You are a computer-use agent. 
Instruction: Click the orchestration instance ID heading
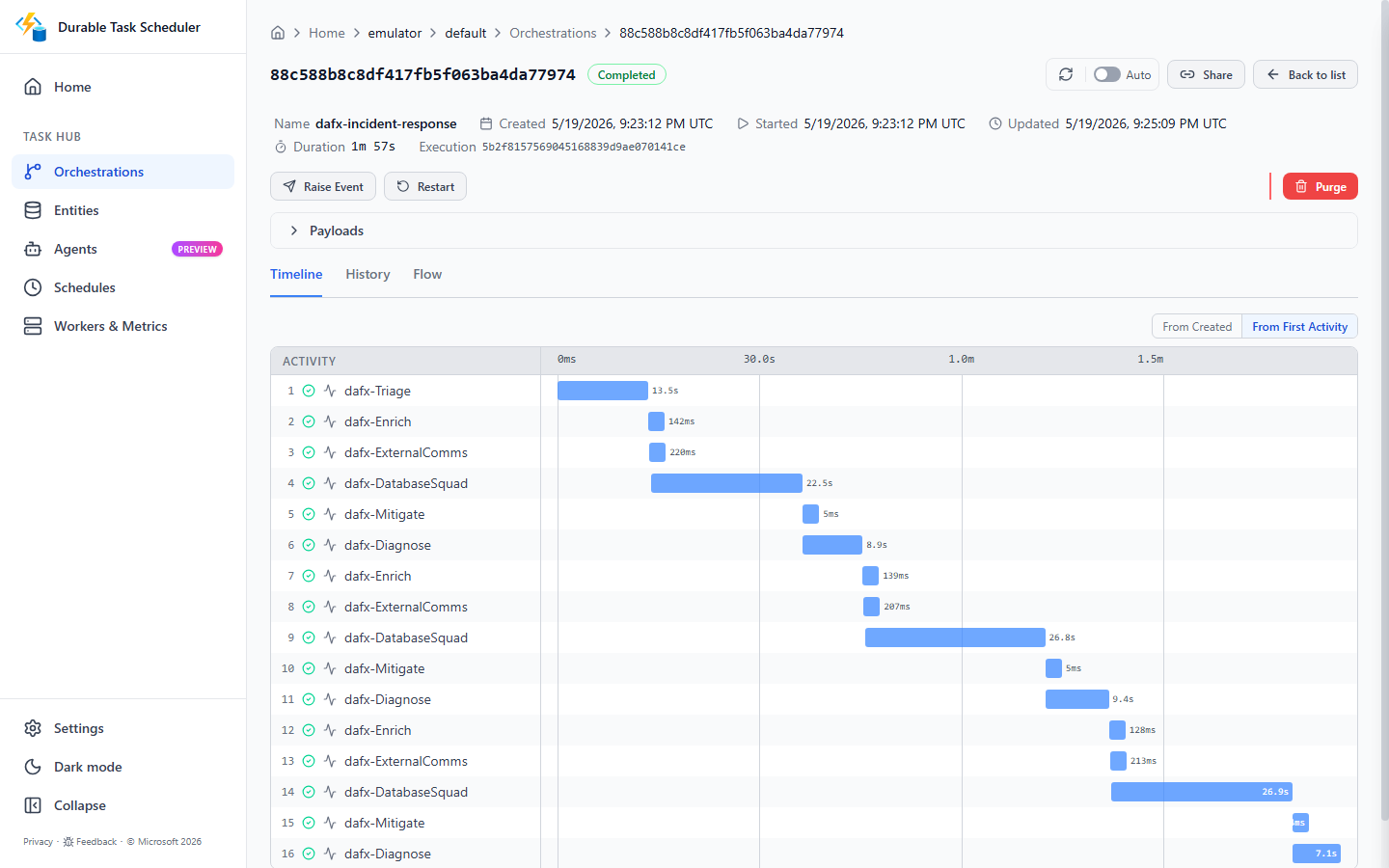click(422, 74)
